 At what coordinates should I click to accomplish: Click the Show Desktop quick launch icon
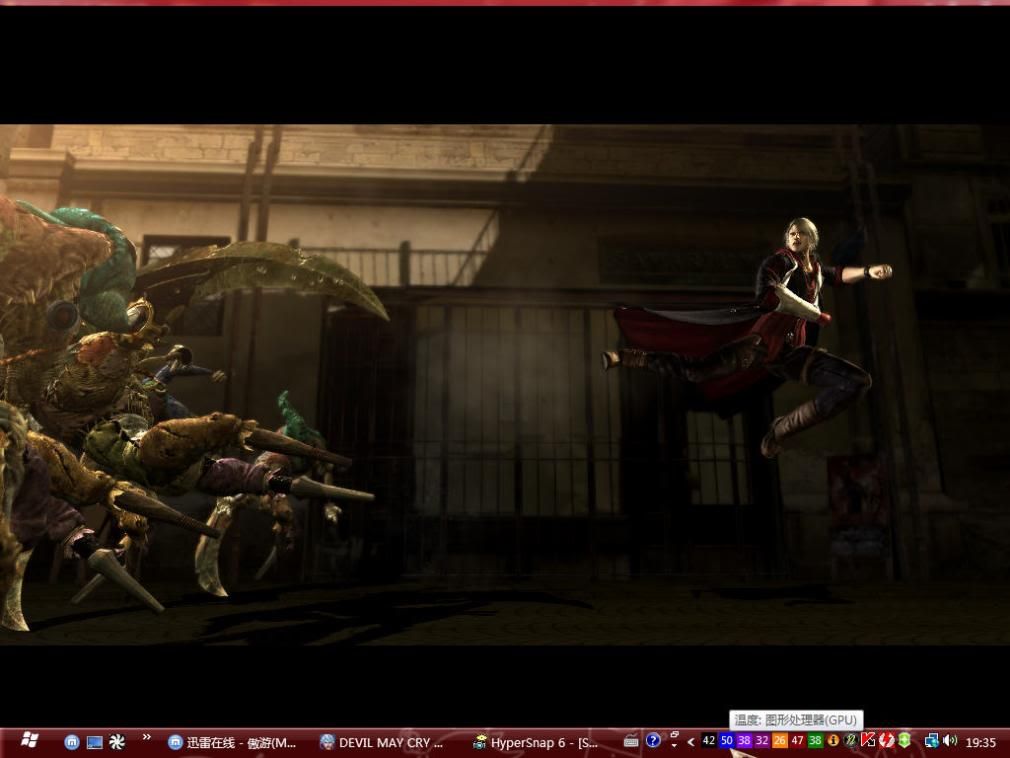(x=94, y=743)
